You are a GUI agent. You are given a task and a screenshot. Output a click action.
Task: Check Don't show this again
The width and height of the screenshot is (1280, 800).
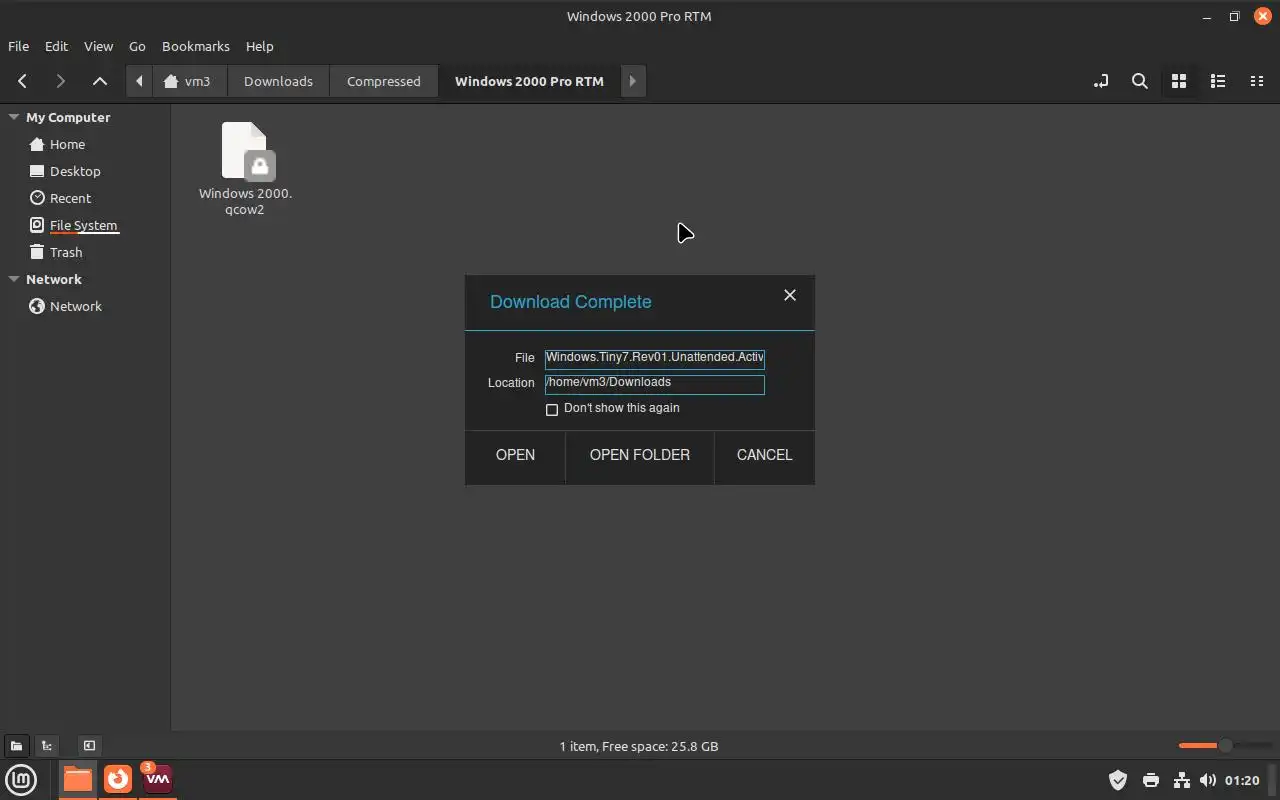552,409
